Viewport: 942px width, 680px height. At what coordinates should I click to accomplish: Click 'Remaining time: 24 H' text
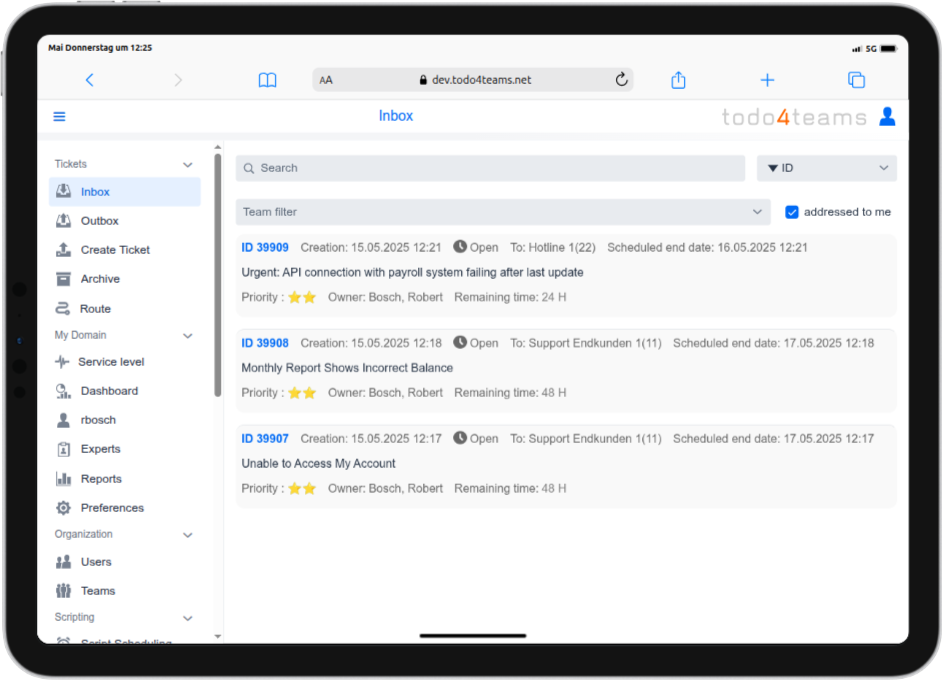pos(510,297)
